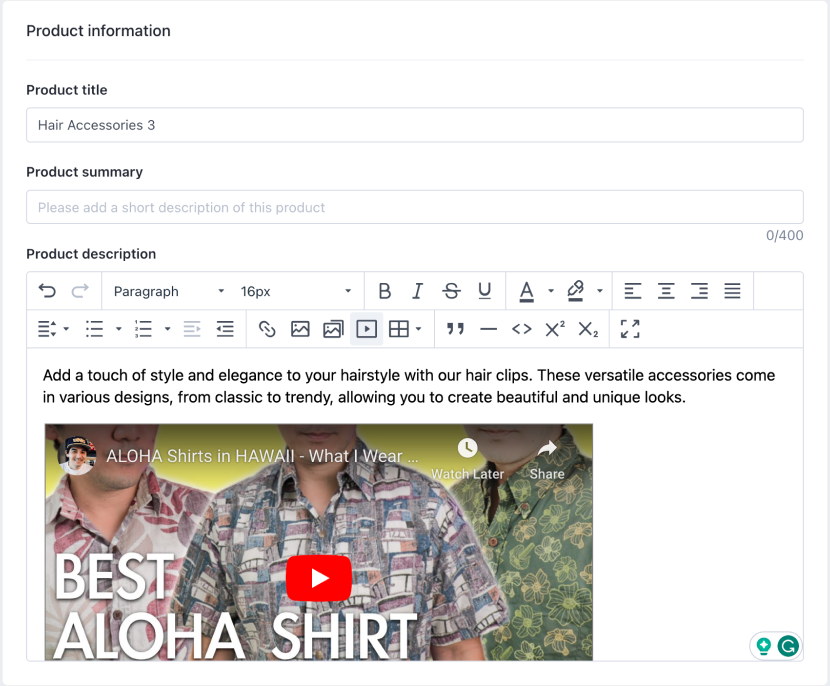The image size is (830, 686).
Task: Toggle underline formatting
Action: point(484,291)
